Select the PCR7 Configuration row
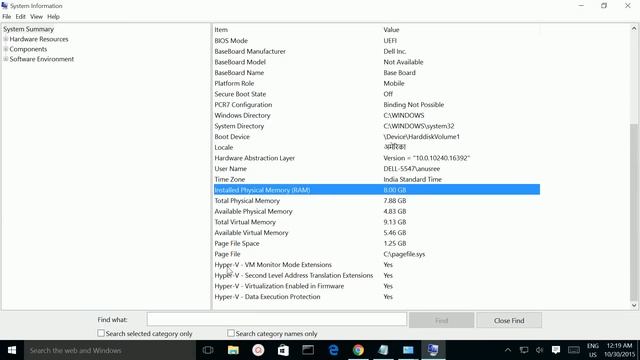This screenshot has width=640, height=360. (377, 105)
